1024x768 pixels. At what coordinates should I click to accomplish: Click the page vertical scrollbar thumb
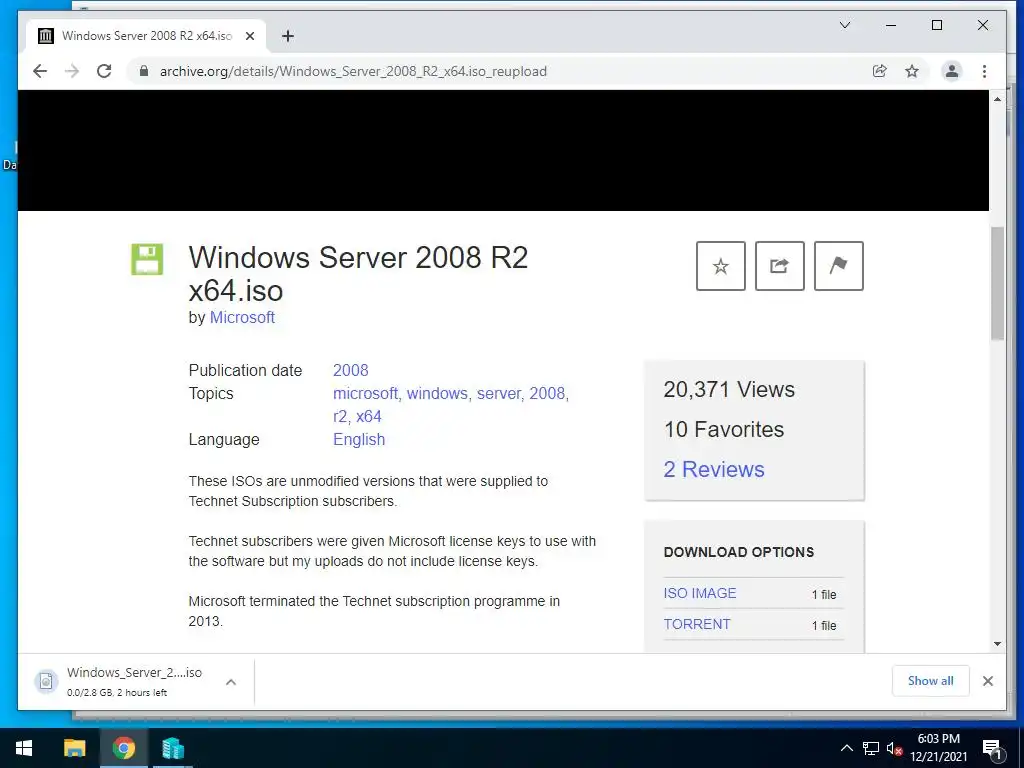997,283
